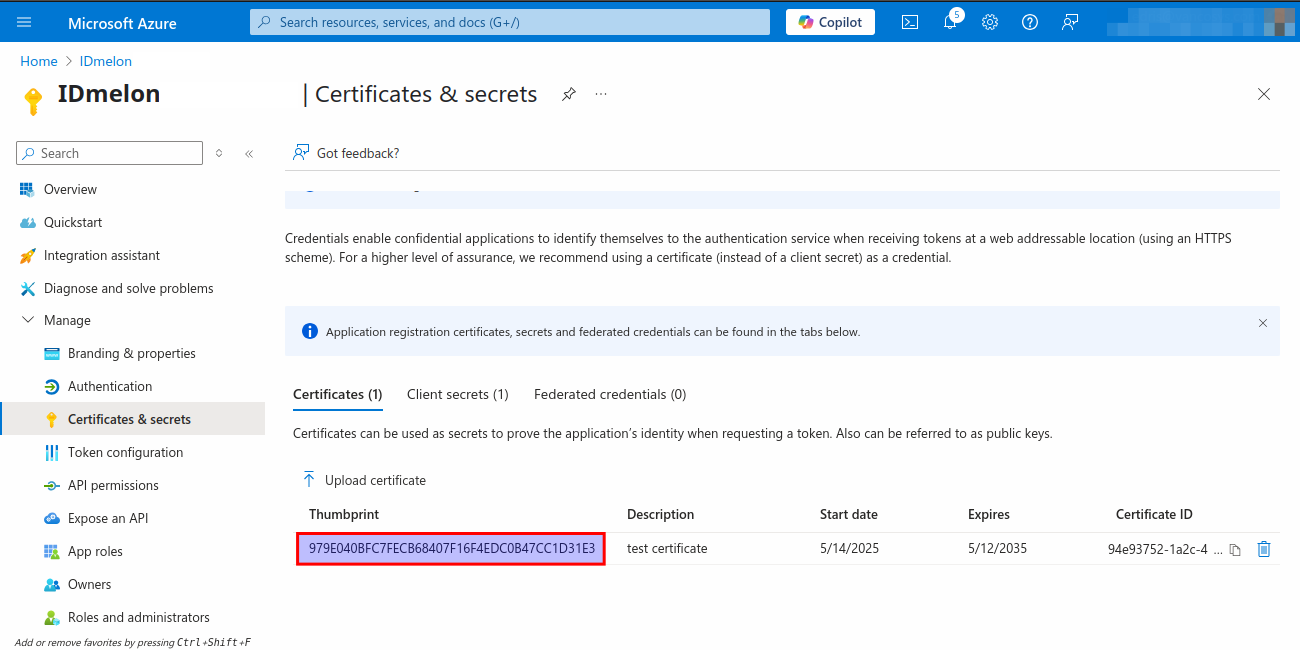Dismiss the info banner

[1263, 323]
